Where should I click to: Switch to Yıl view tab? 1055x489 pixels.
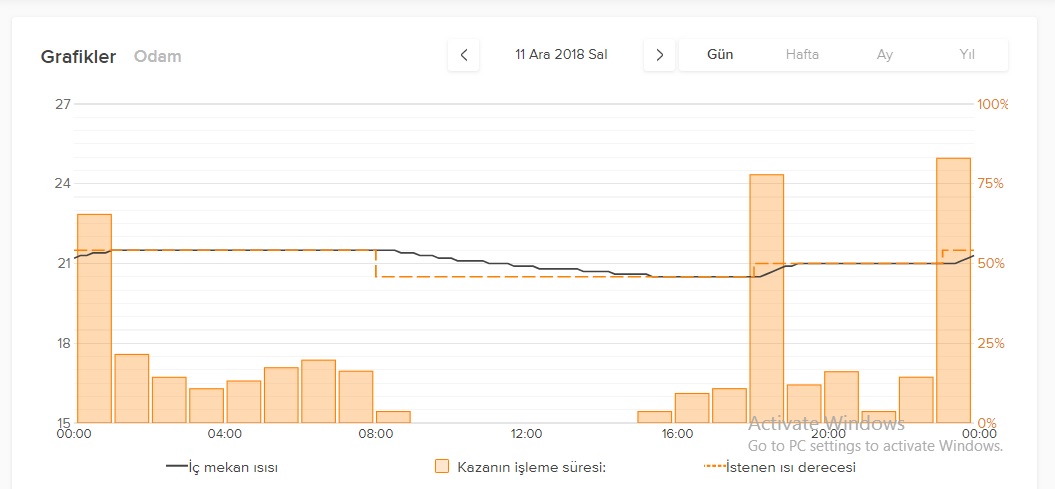tap(967, 55)
